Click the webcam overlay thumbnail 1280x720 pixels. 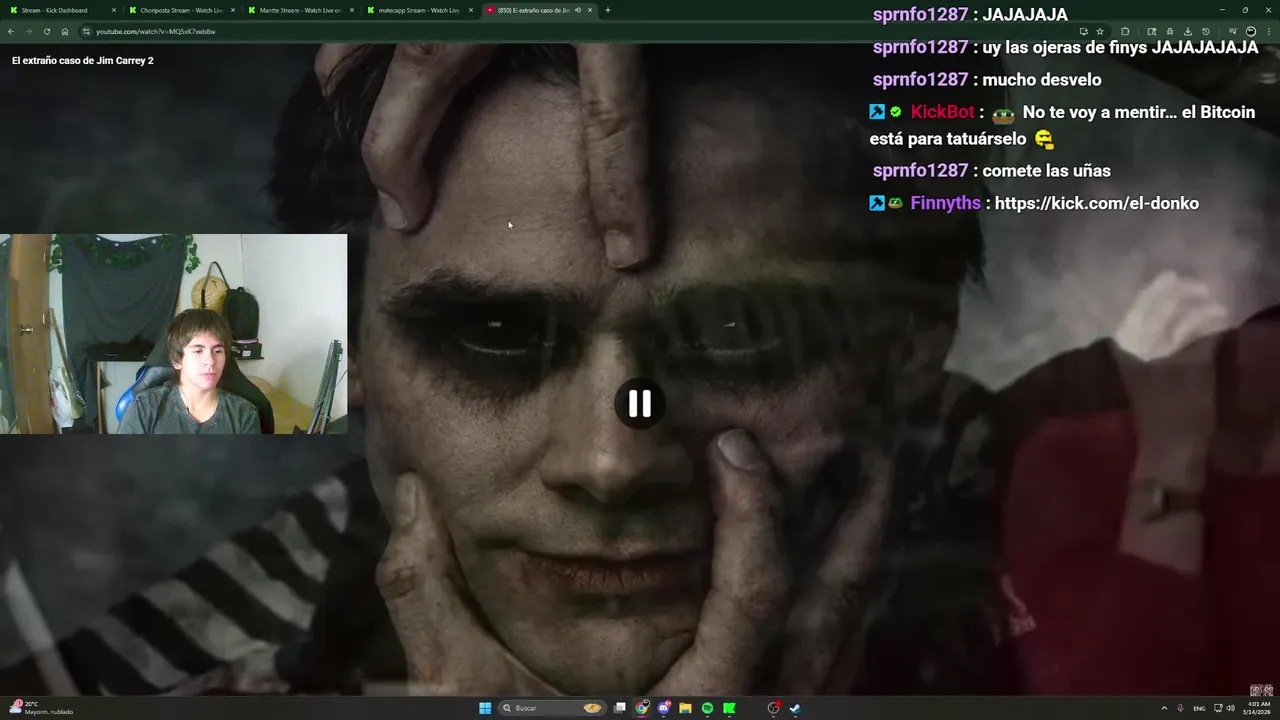[174, 334]
